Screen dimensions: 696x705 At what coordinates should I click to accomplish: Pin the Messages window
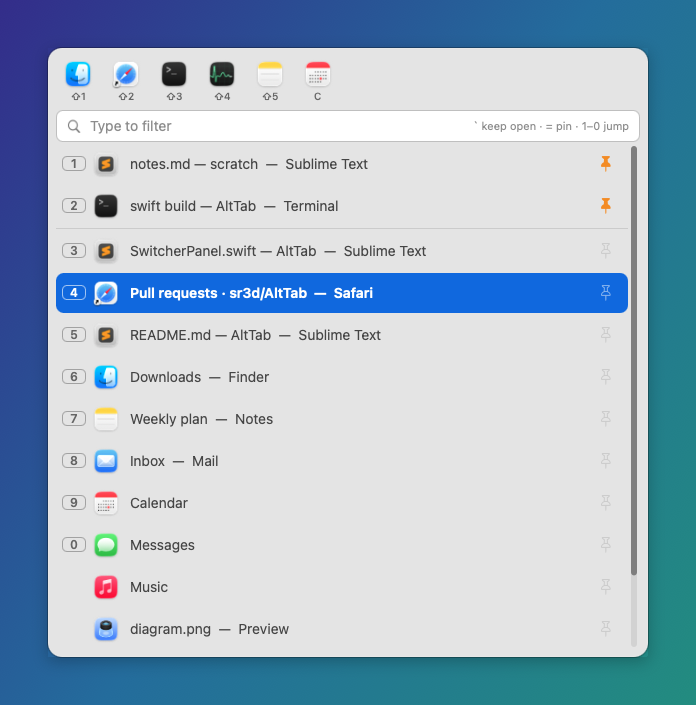click(606, 544)
